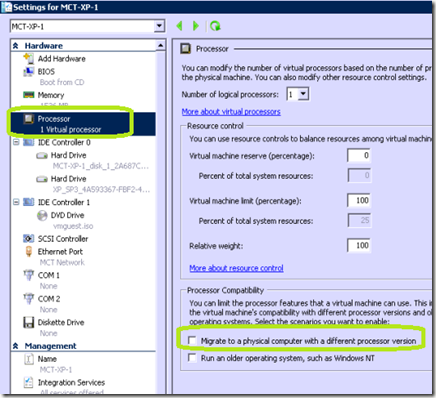Select the Processor icon in tree
Viewport: 436px width, 398px height.
click(29, 119)
